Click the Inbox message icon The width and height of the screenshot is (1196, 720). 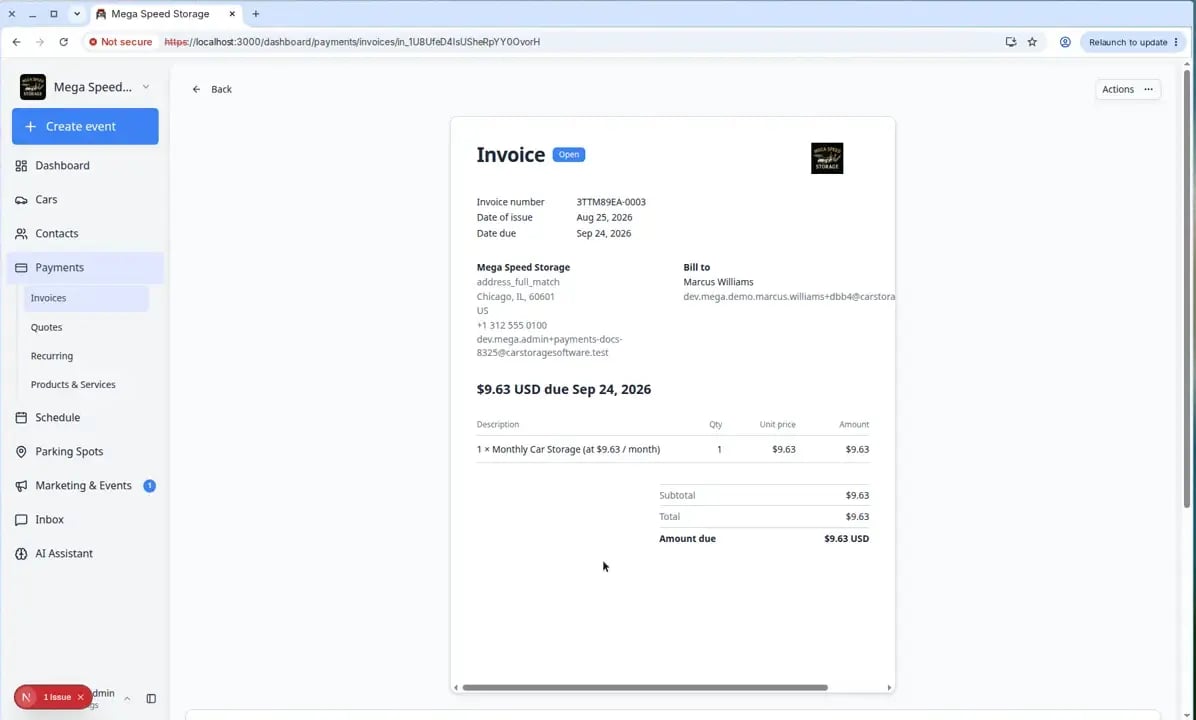(x=21, y=519)
